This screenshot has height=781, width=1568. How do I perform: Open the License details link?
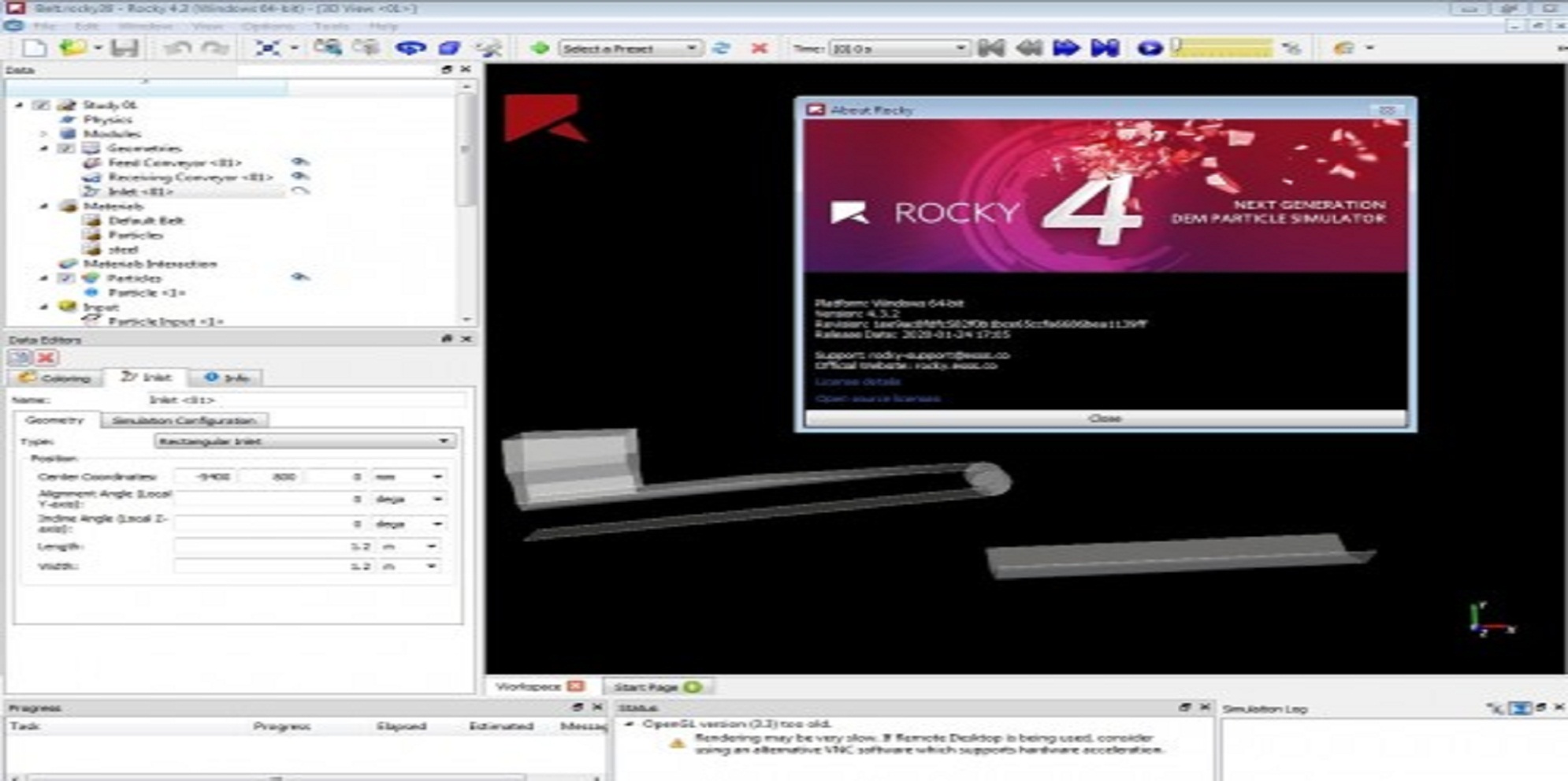click(x=857, y=382)
